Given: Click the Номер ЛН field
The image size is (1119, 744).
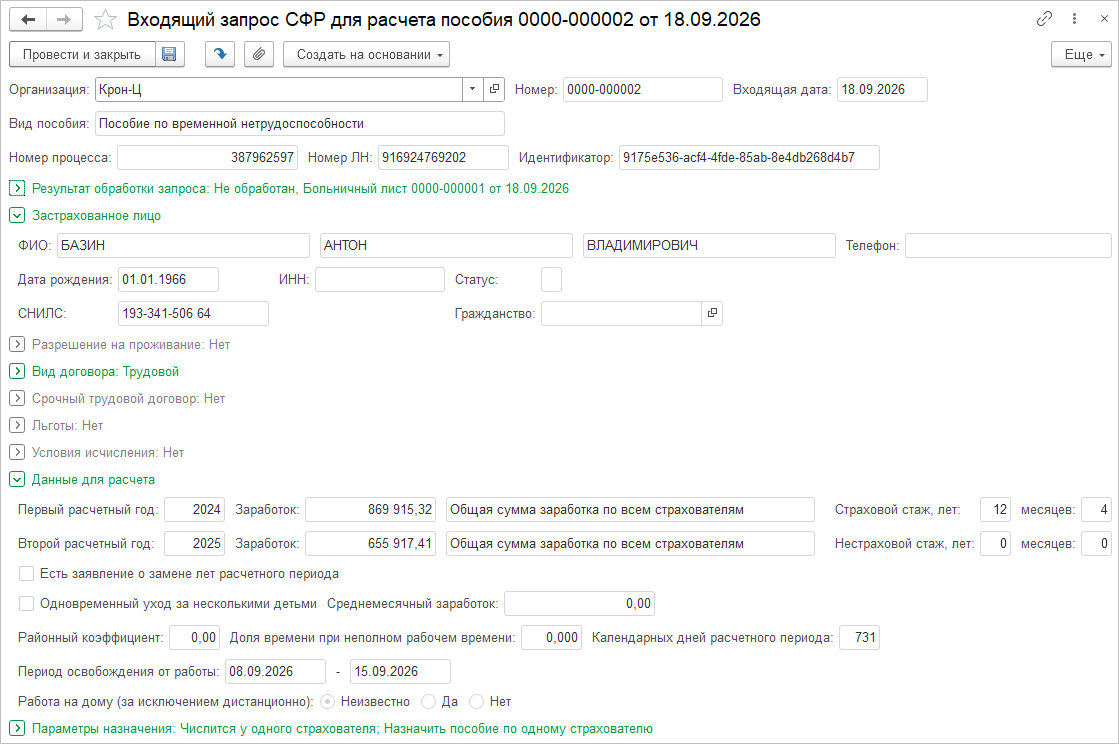Looking at the screenshot, I should coord(443,158).
